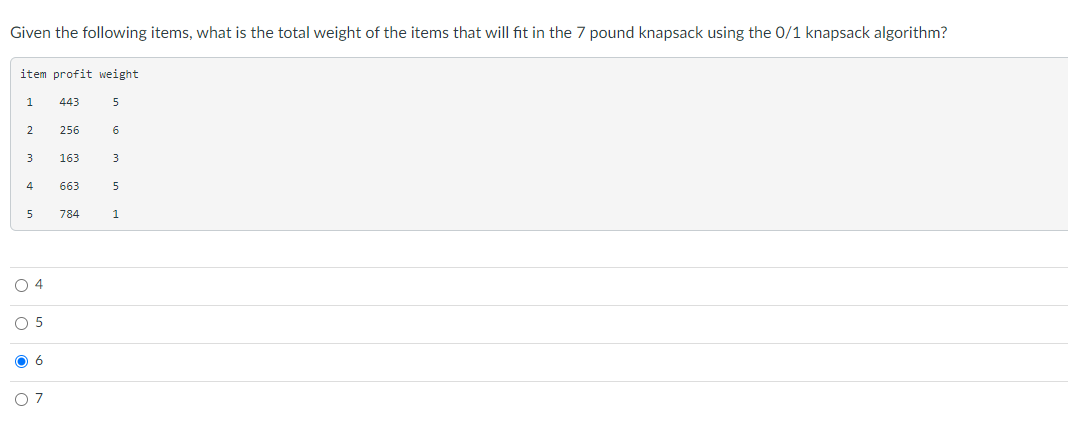
Task: Choose answer option 5 radio button
Action: click(x=22, y=323)
